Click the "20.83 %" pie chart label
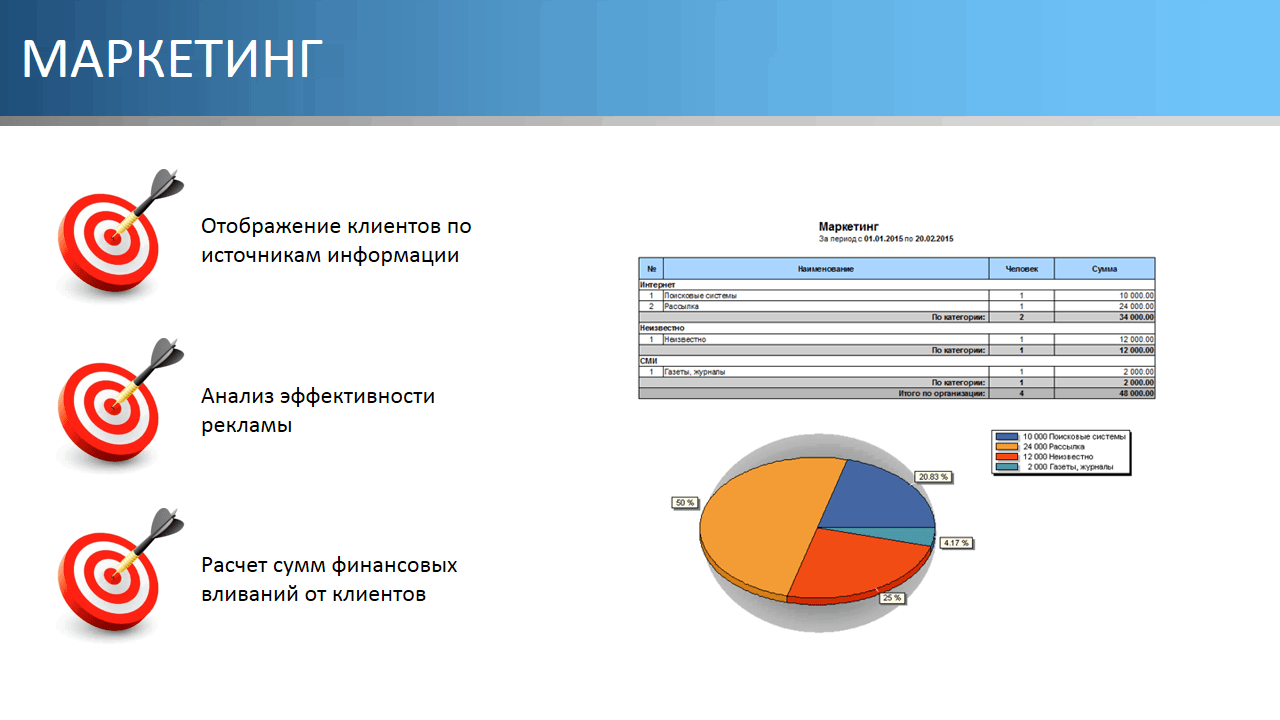 click(x=933, y=478)
